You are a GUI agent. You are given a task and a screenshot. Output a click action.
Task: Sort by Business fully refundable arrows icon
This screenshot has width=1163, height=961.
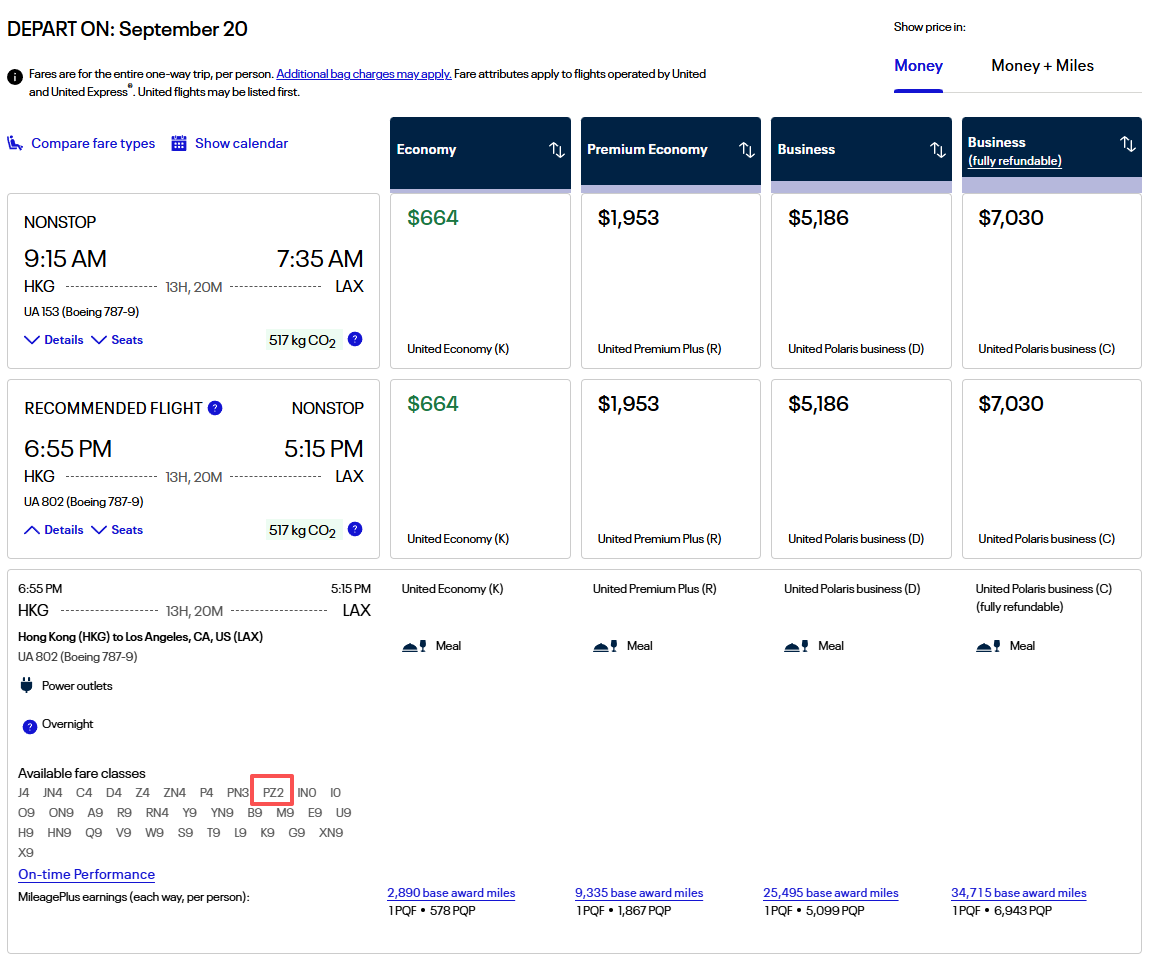[1127, 144]
